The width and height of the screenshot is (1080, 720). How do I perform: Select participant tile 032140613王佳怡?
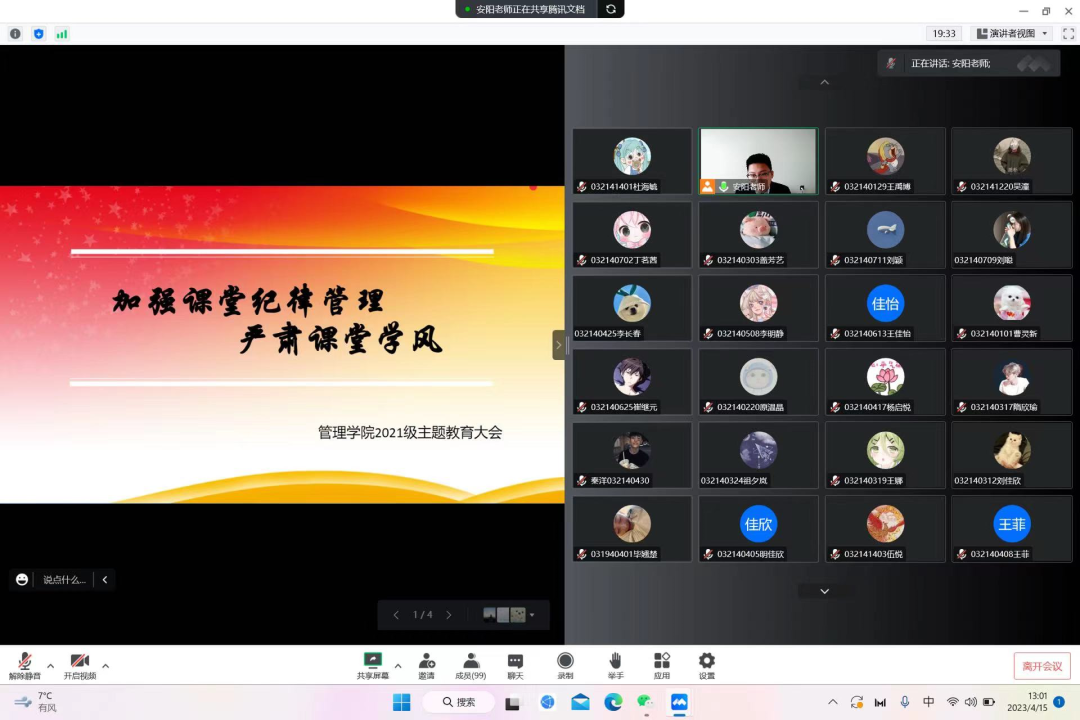885,308
